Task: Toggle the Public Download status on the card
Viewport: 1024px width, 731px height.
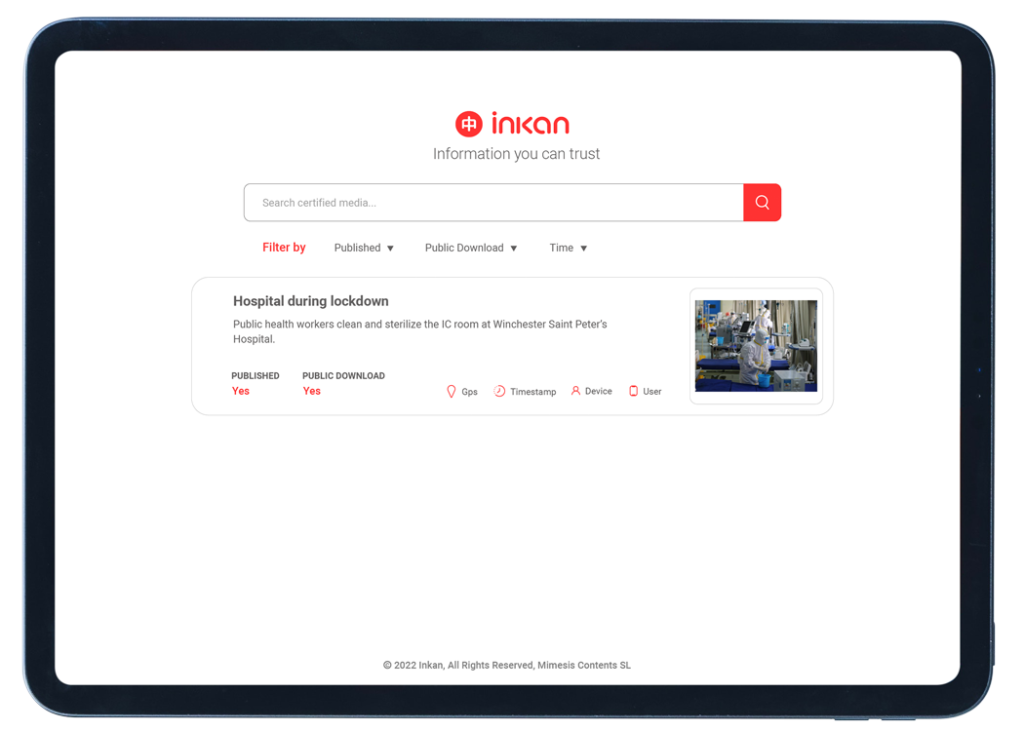Action: tap(311, 391)
